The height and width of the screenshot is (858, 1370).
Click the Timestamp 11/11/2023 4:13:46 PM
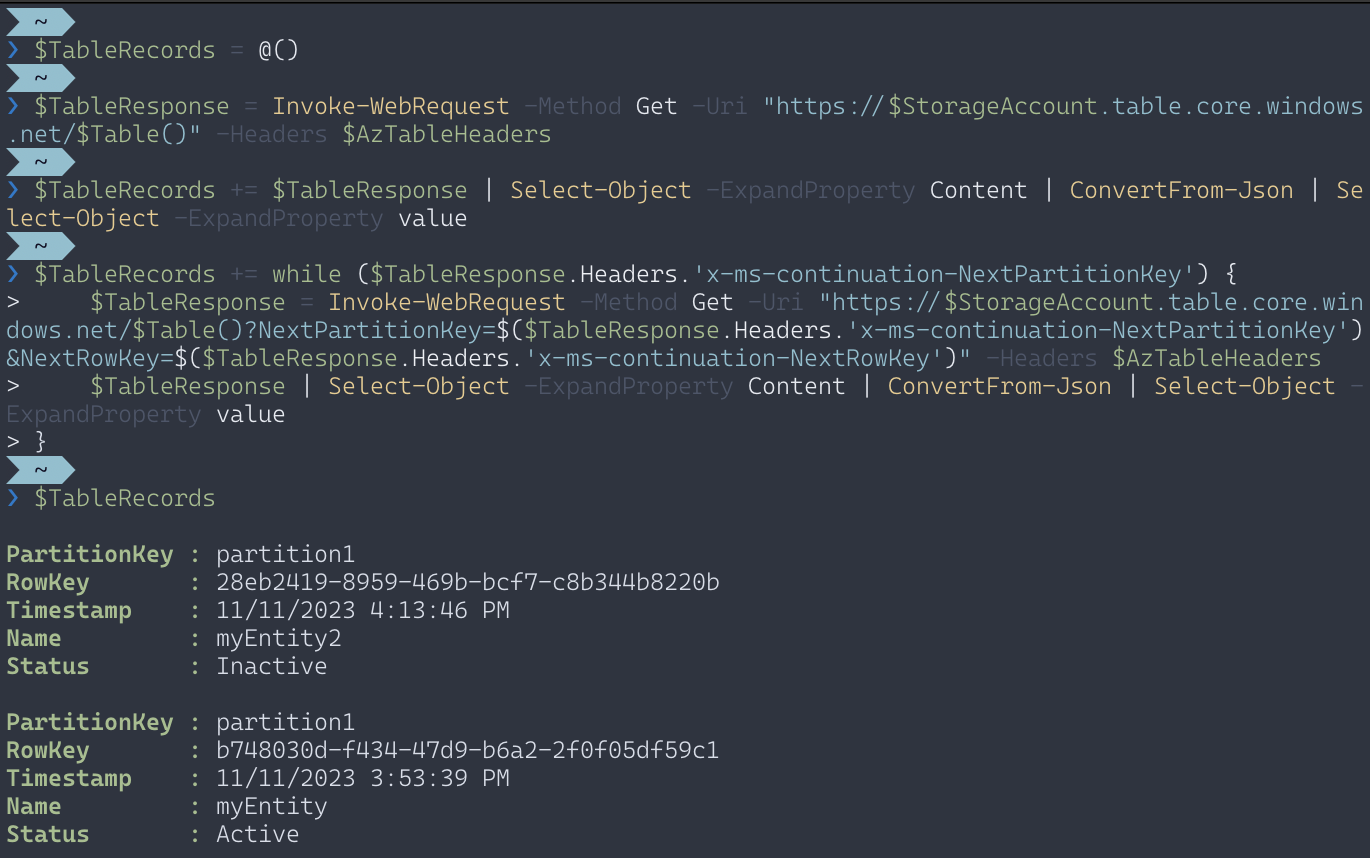[363, 610]
